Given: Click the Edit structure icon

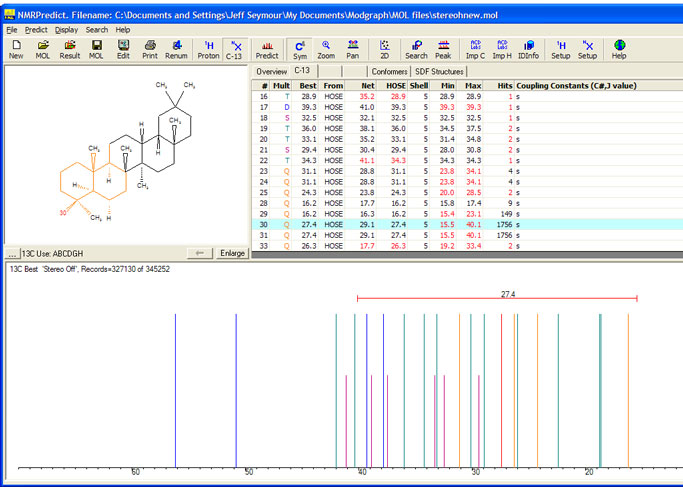Looking at the screenshot, I should click(x=123, y=49).
